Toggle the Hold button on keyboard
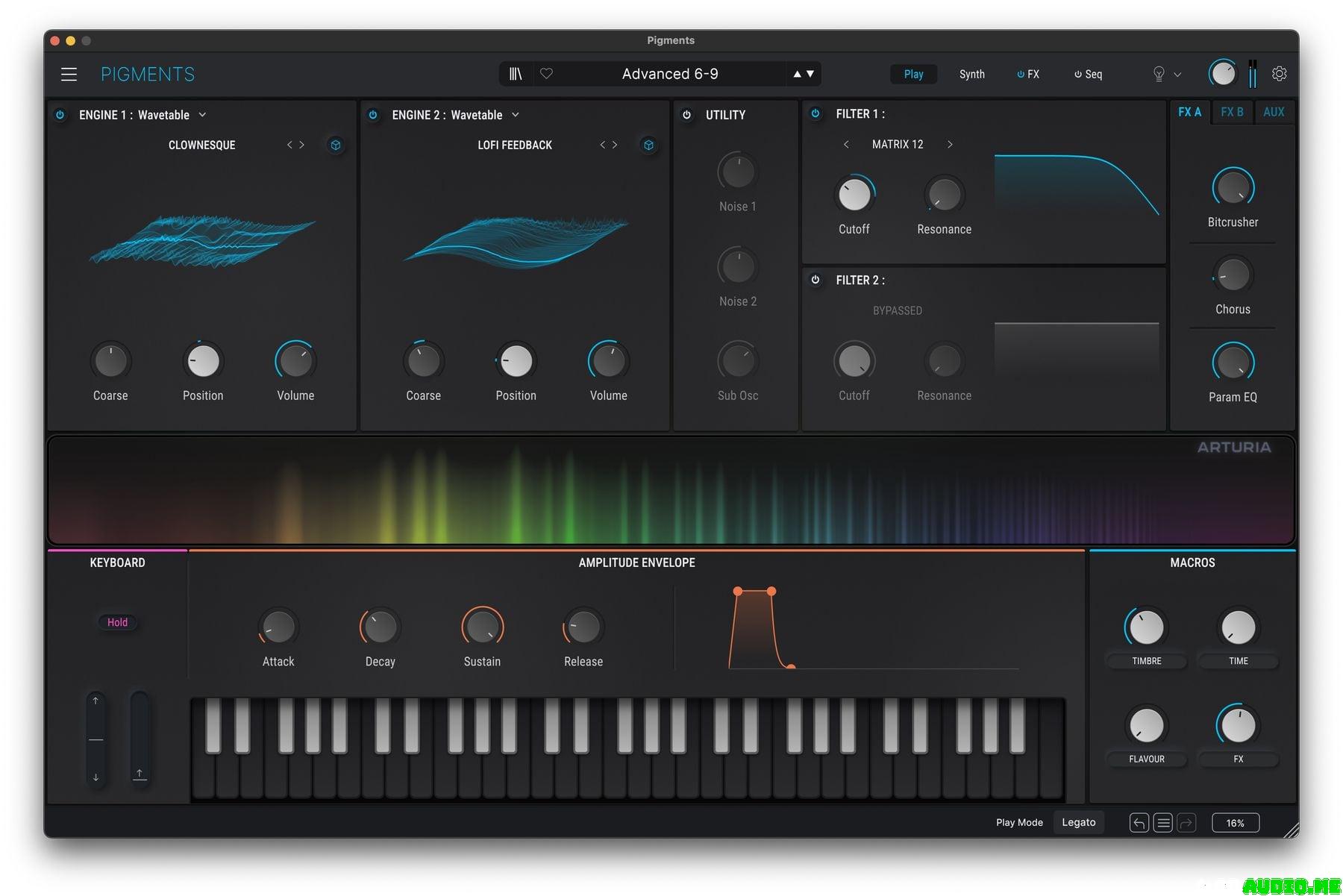The height and width of the screenshot is (896, 1343). coord(117,622)
